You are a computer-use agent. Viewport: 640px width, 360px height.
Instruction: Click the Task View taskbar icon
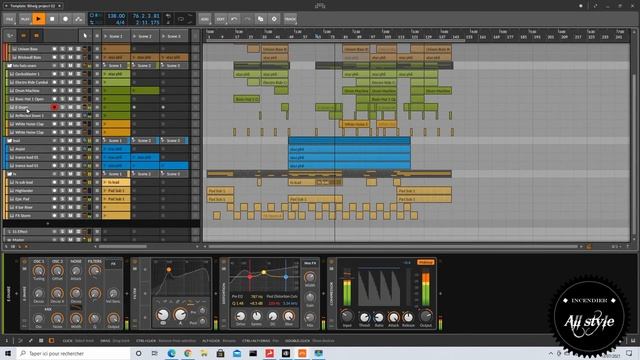tap(154, 353)
